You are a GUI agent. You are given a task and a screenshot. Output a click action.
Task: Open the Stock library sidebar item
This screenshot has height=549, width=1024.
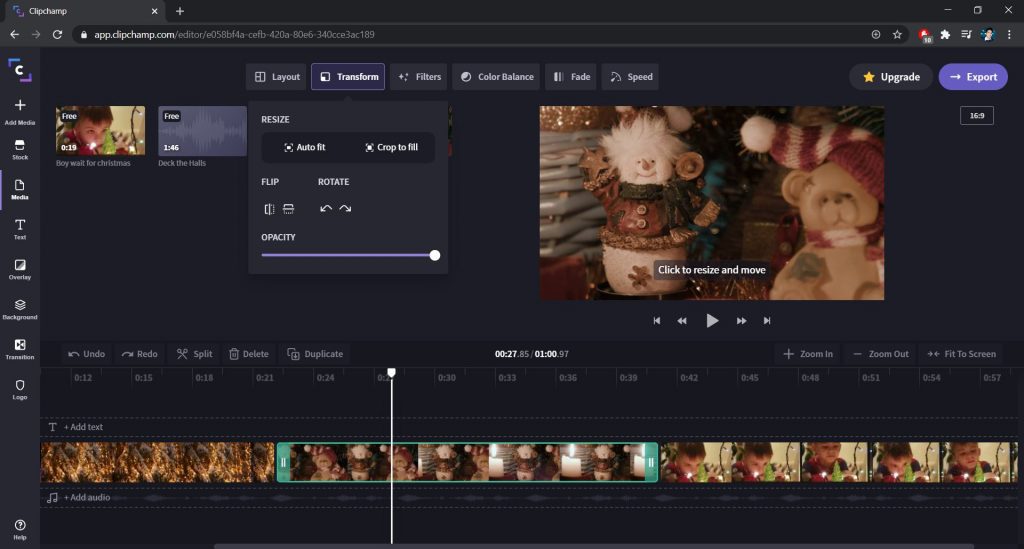[20, 149]
